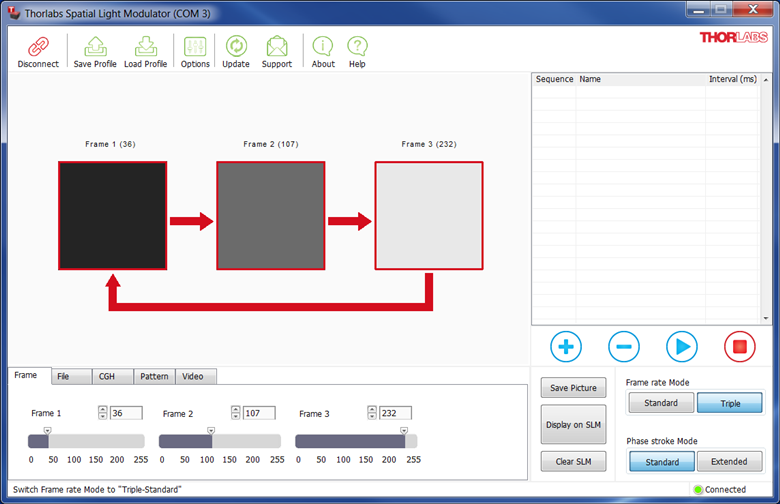Viewport: 780px width, 504px height.
Task: Click the Save Profile icon
Action: (x=95, y=47)
